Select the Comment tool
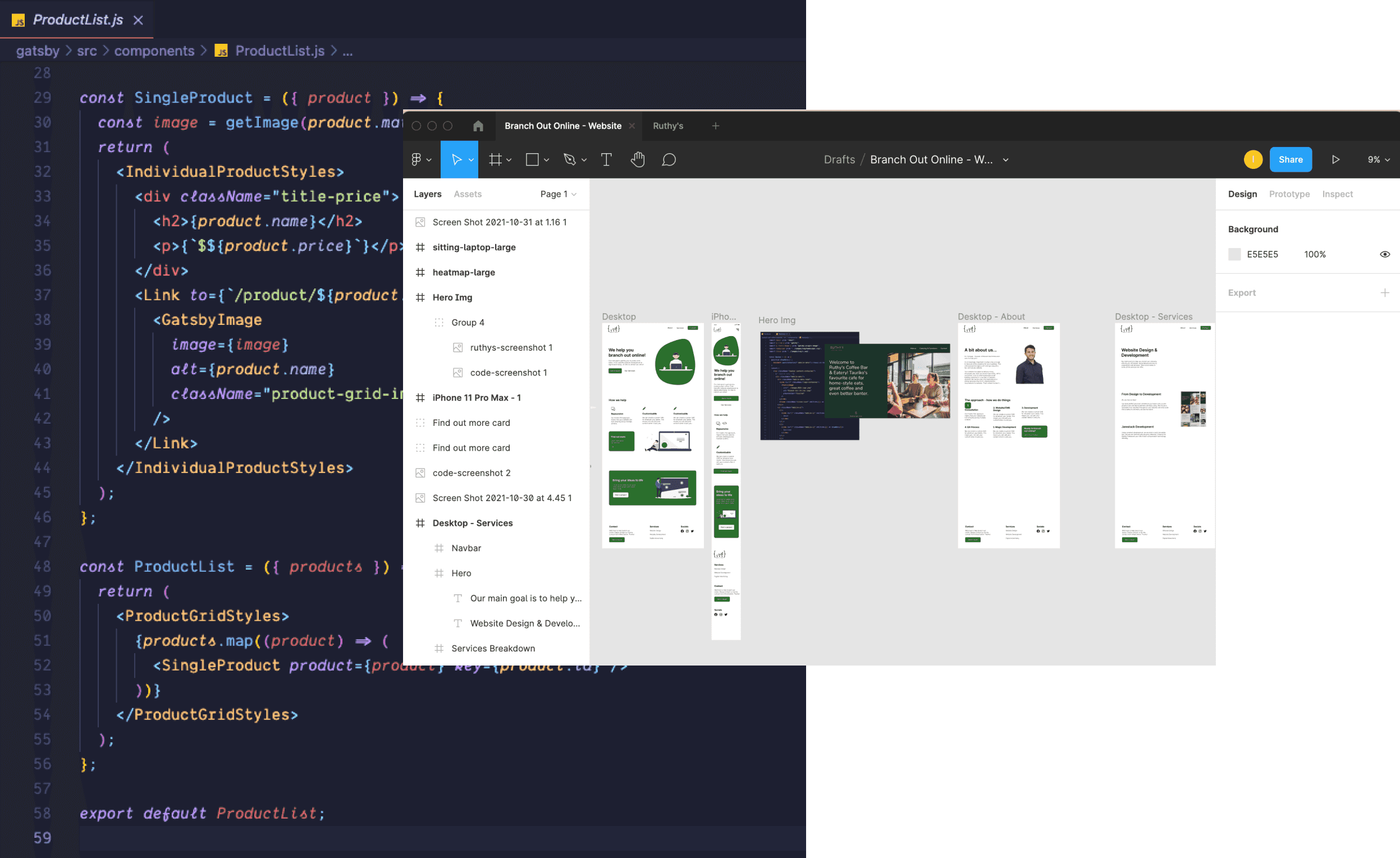Viewport: 1400px width, 858px height. 669,159
